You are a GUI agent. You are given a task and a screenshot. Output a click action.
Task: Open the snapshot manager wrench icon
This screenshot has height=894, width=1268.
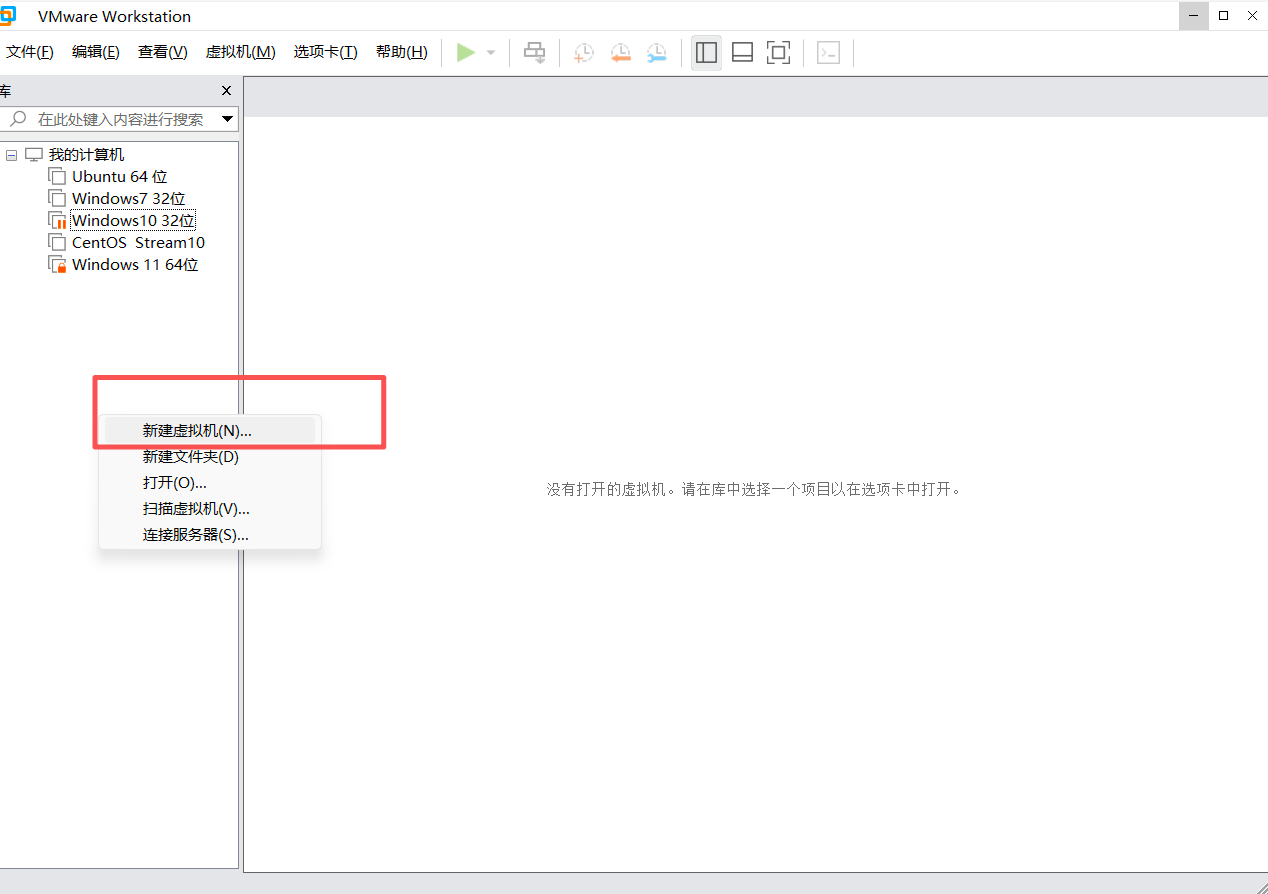tap(656, 53)
